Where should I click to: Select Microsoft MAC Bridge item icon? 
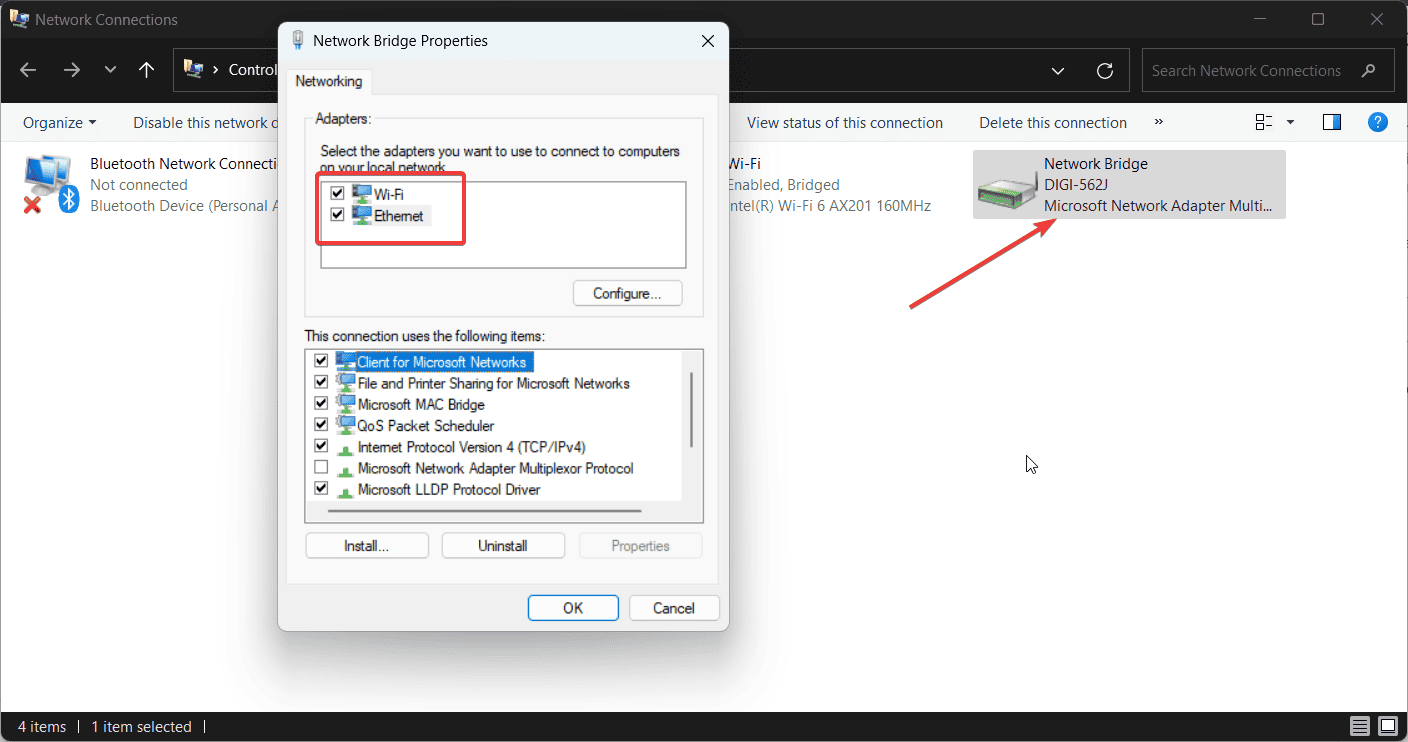tap(346, 404)
